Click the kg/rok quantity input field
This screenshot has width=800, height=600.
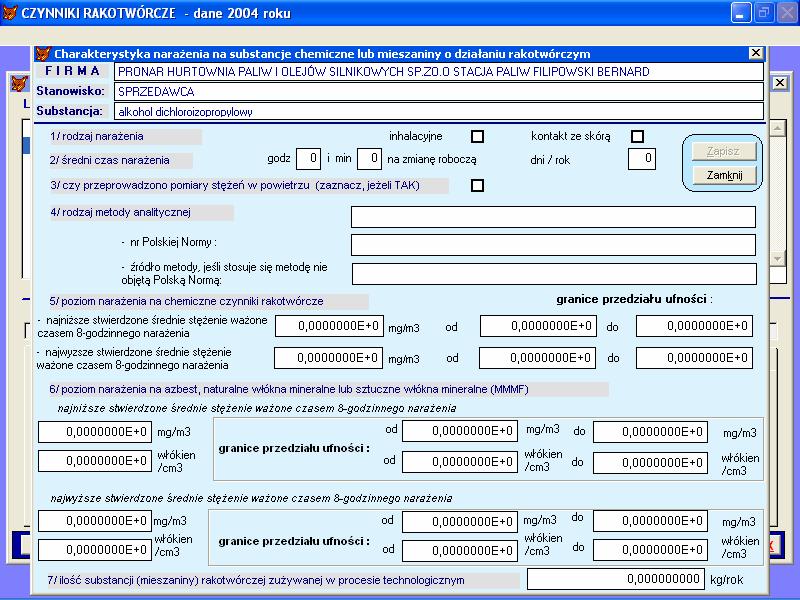[x=616, y=579]
